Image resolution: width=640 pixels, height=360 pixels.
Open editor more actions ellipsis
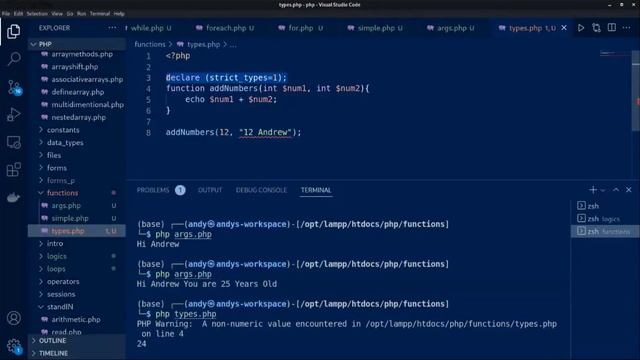click(627, 28)
